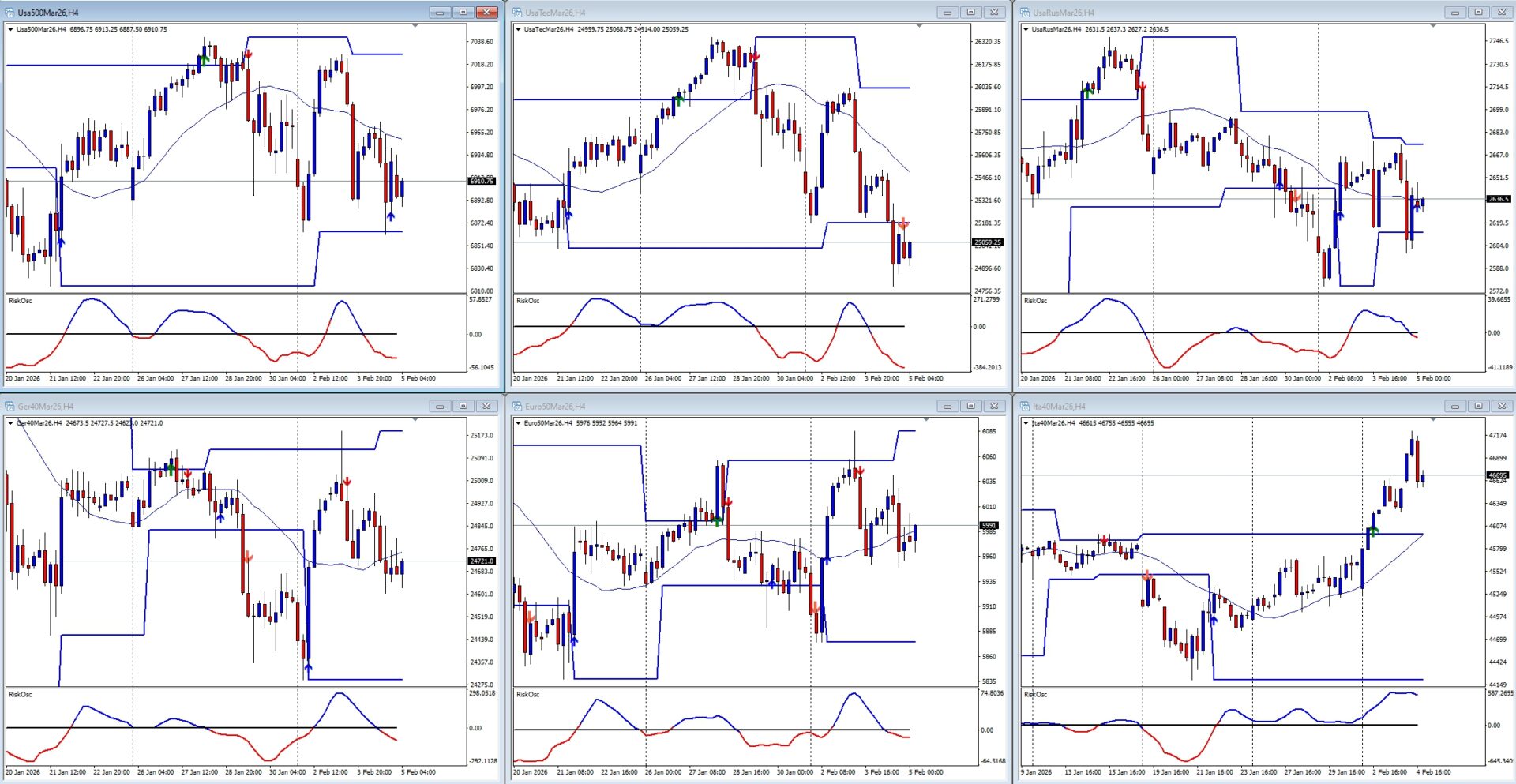
Task: Minimize the Ger40Mar26 chart window
Action: (440, 407)
